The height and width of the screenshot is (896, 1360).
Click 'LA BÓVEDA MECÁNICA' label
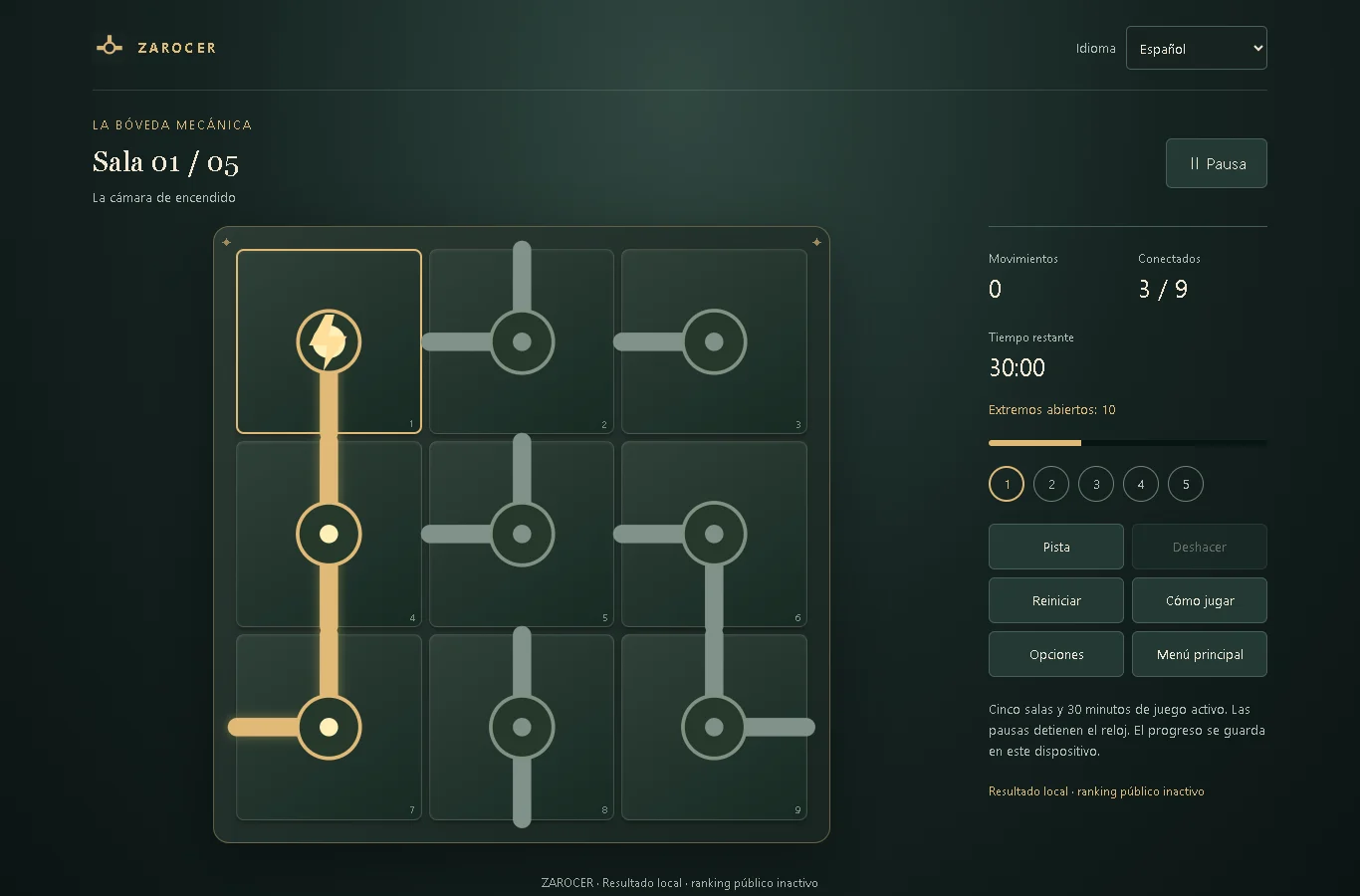pos(172,124)
